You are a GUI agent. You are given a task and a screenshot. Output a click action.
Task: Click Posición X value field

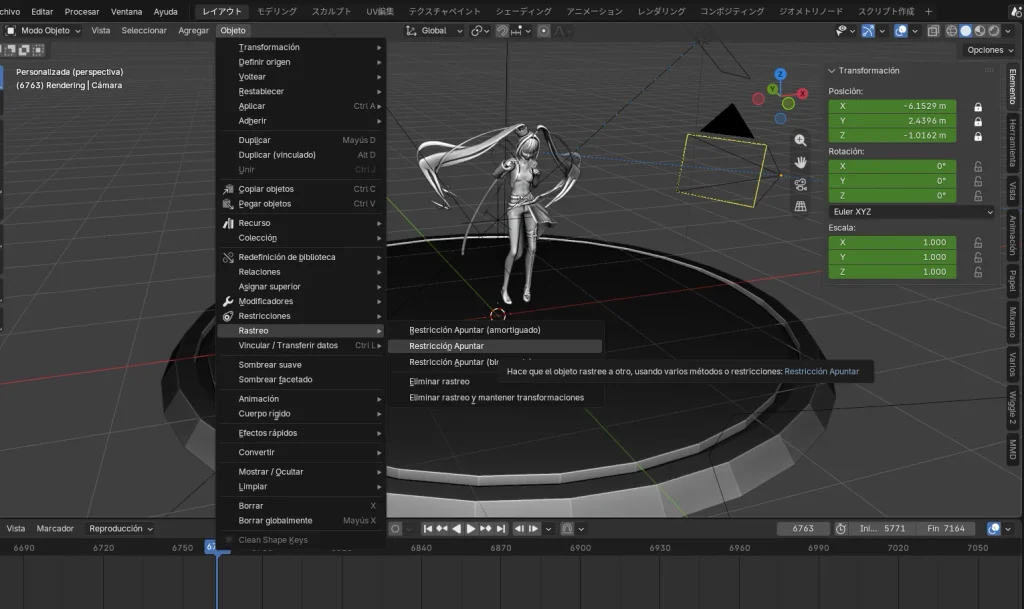[892, 106]
